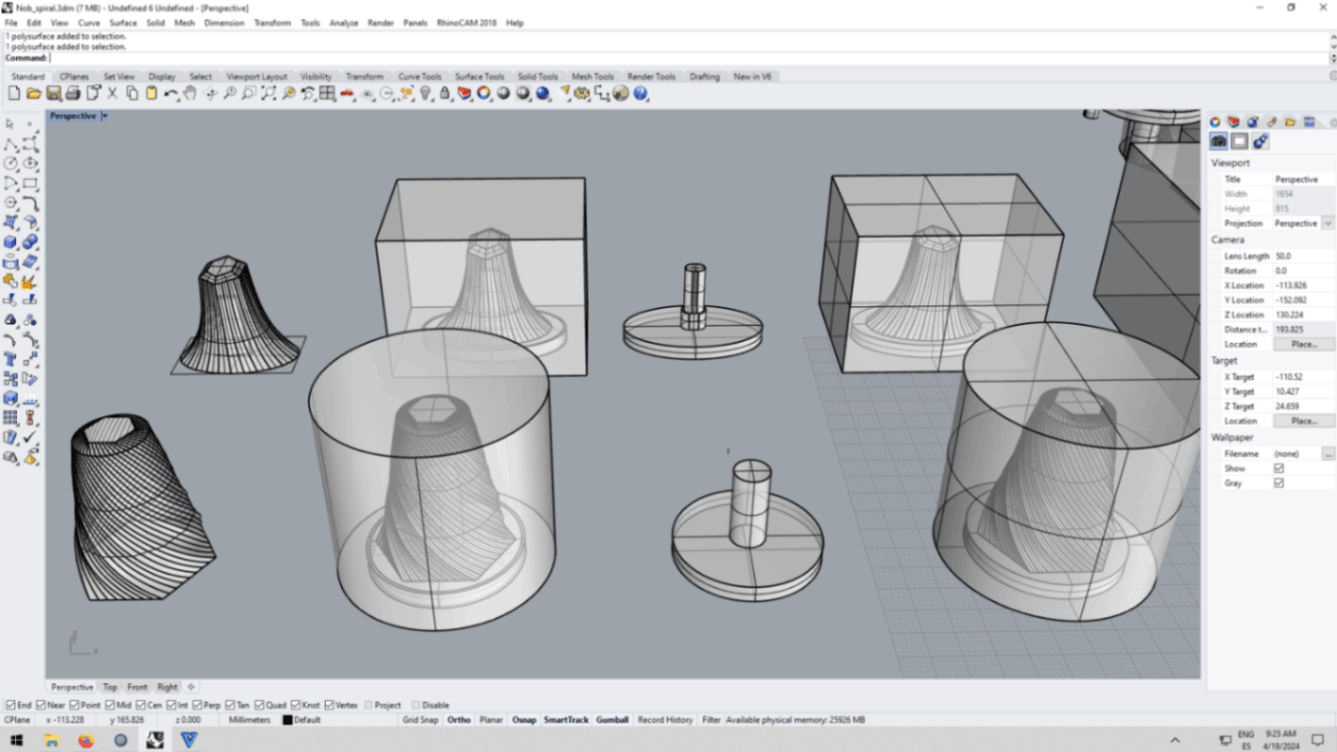The image size is (1337, 752).
Task: Select the Rectangle tool in left sidebar
Action: coord(30,183)
